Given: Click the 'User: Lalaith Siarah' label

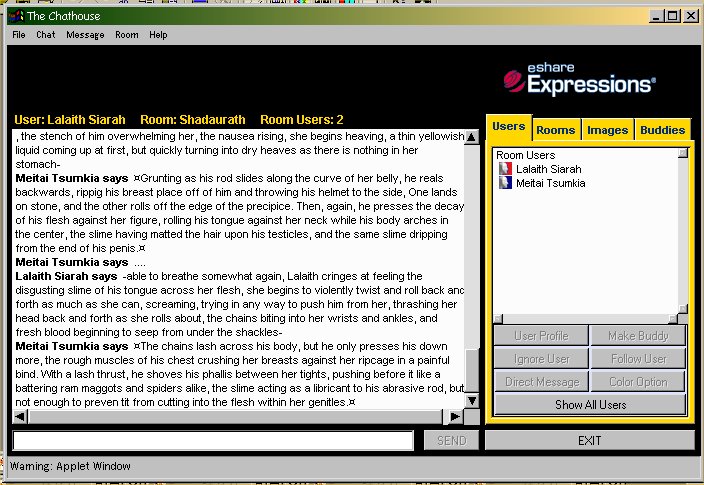Looking at the screenshot, I should (x=70, y=119).
